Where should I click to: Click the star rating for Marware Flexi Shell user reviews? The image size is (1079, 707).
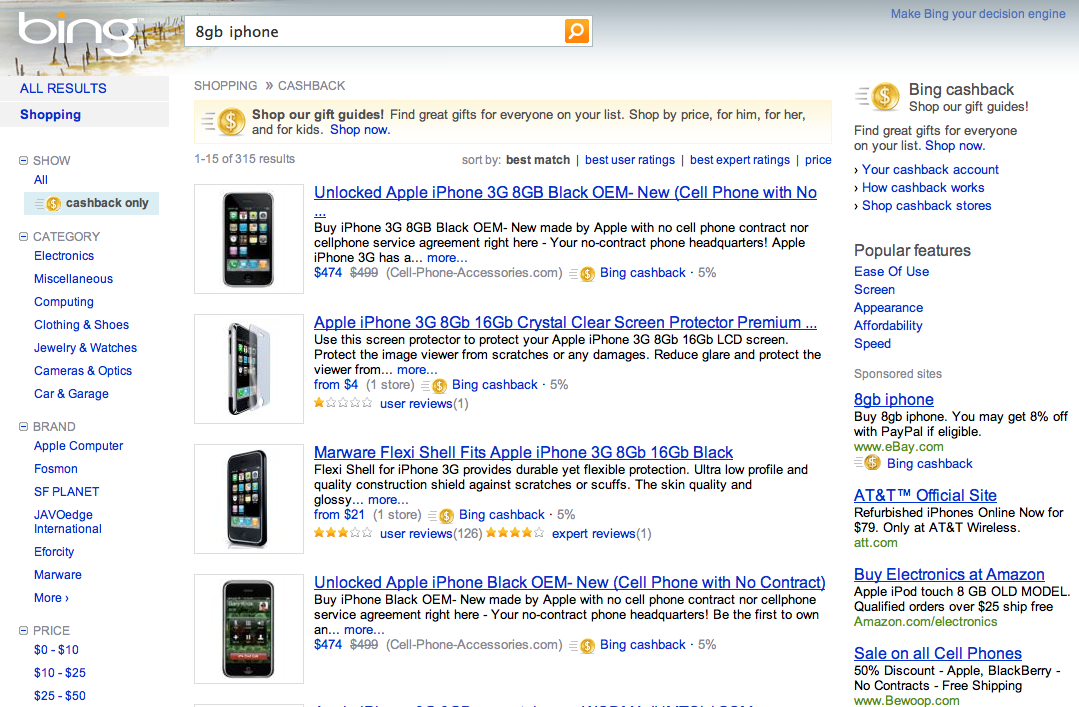[343, 534]
